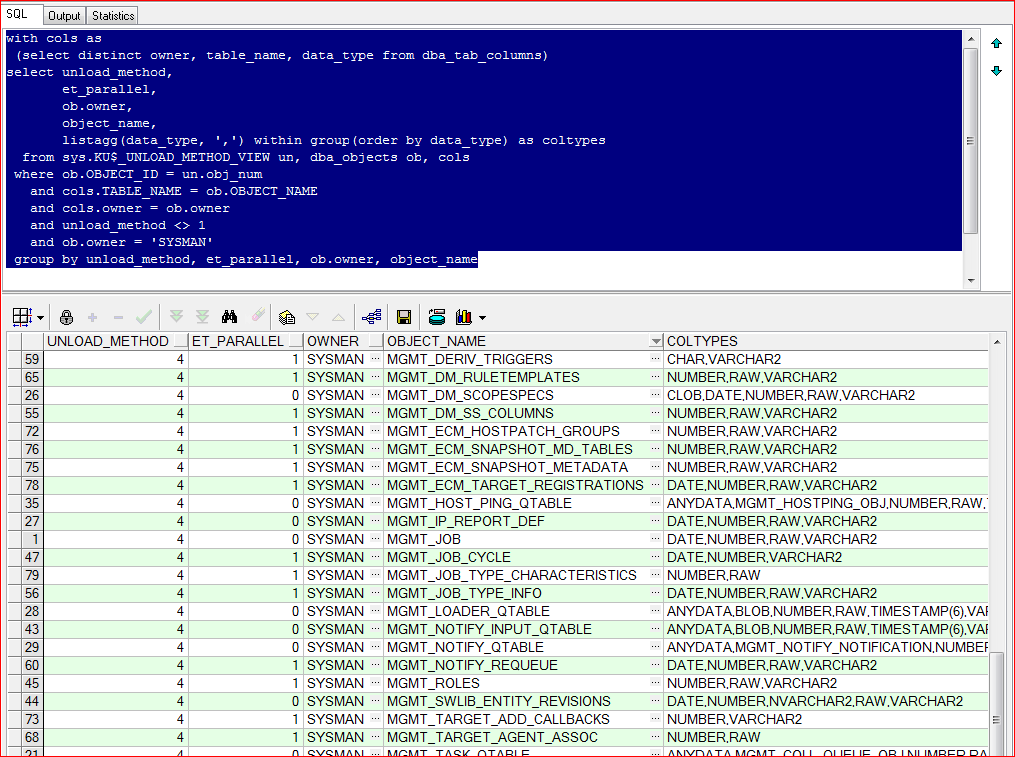Image resolution: width=1015 pixels, height=757 pixels.
Task: Click the linked query tree icon
Action: 372,317
